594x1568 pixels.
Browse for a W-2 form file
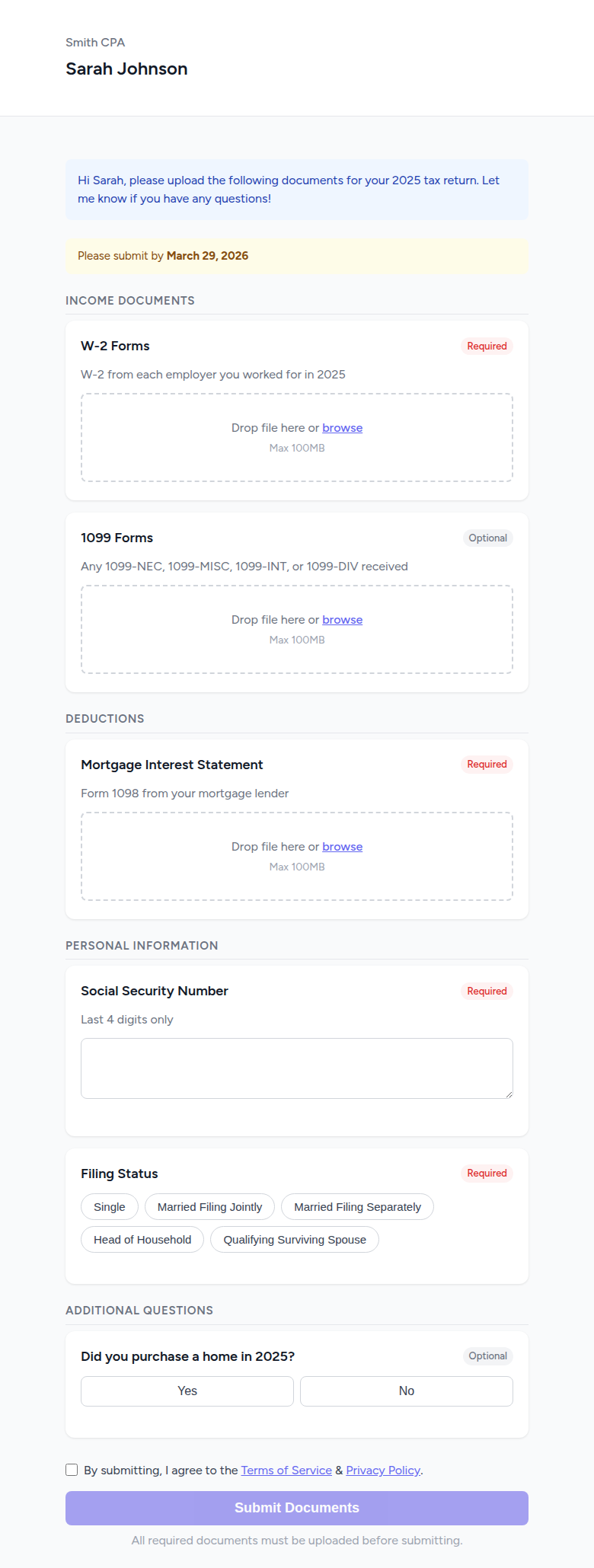(x=342, y=428)
